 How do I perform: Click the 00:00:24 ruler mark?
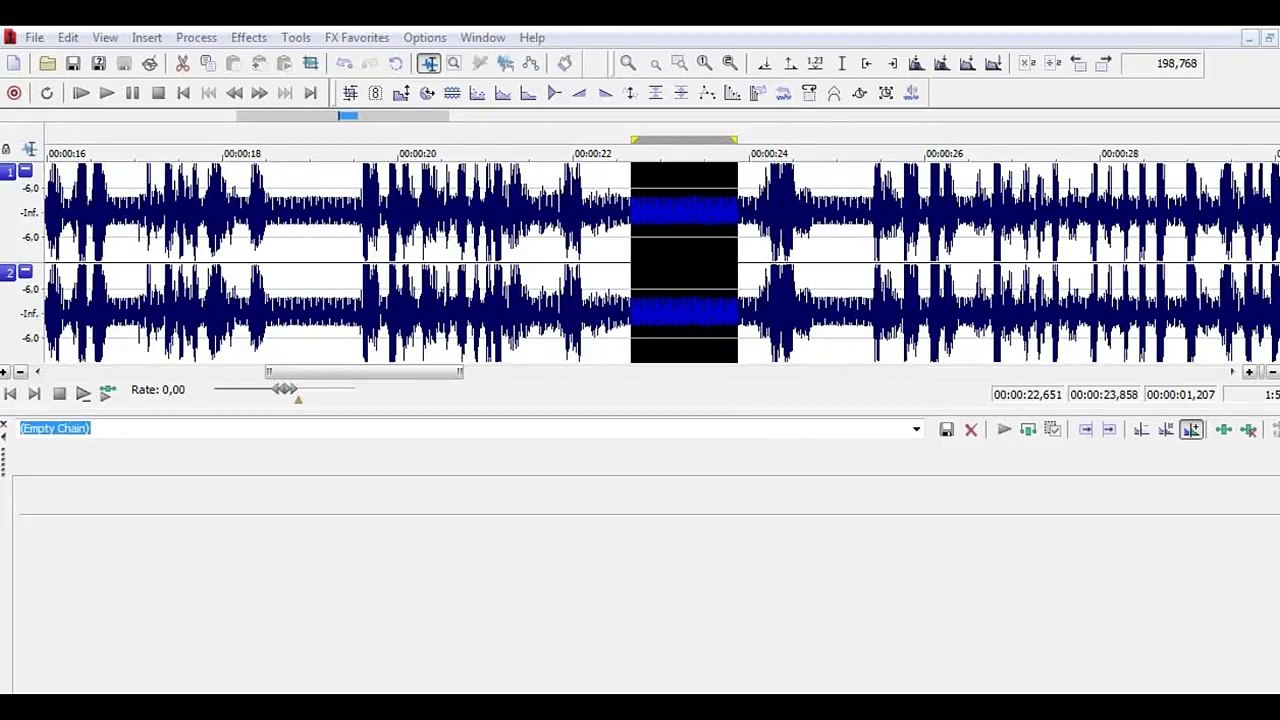pos(769,153)
